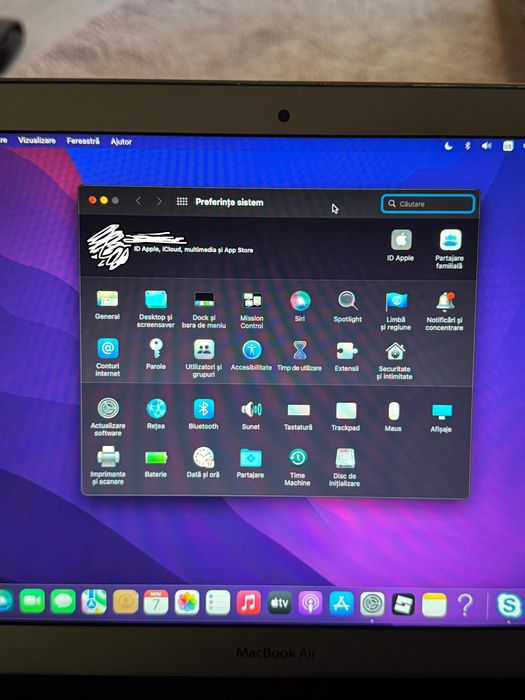Open Time Machine preferences
Image resolution: width=525 pixels, height=700 pixels.
[298, 467]
